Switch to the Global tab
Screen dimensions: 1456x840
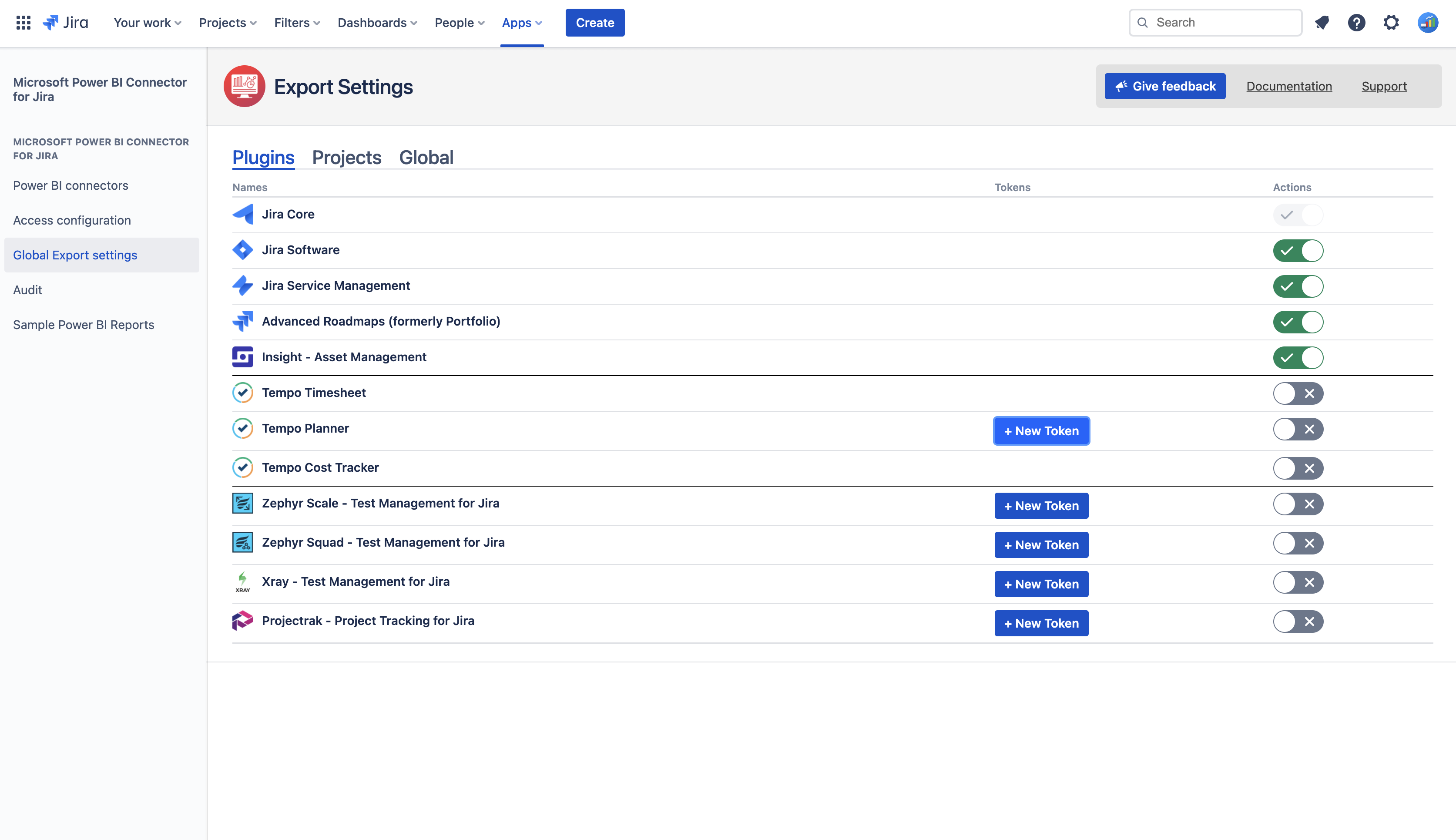(426, 158)
